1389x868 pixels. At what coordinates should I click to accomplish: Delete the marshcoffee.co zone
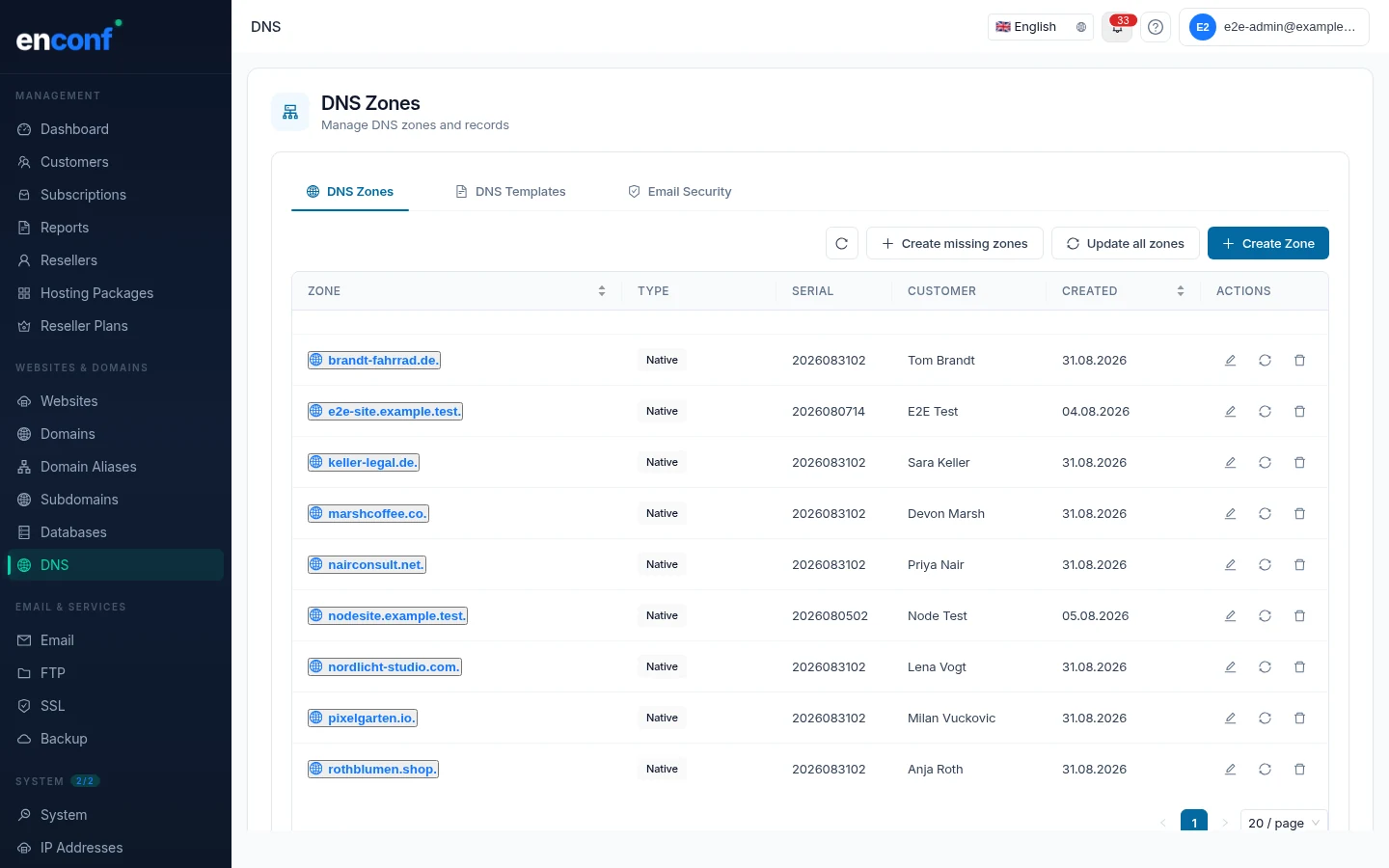coord(1299,513)
